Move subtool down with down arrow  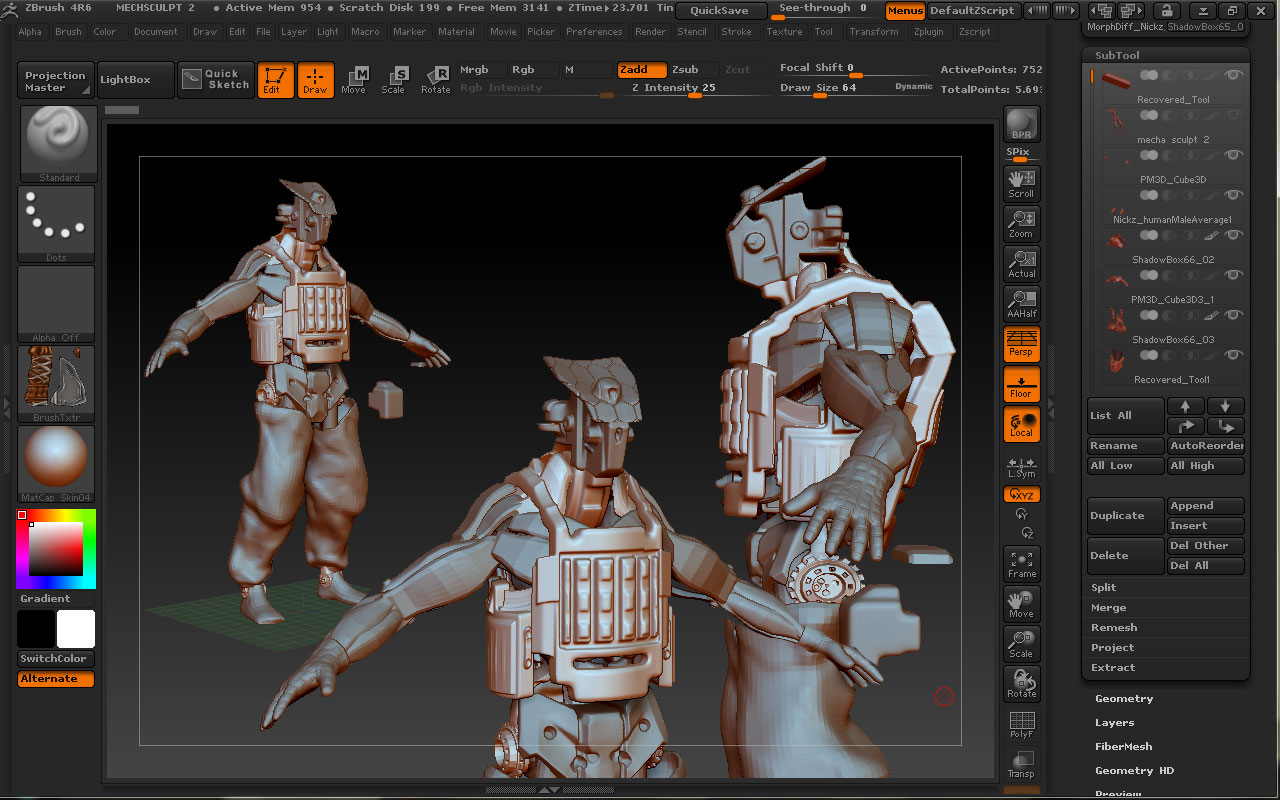coord(1226,406)
